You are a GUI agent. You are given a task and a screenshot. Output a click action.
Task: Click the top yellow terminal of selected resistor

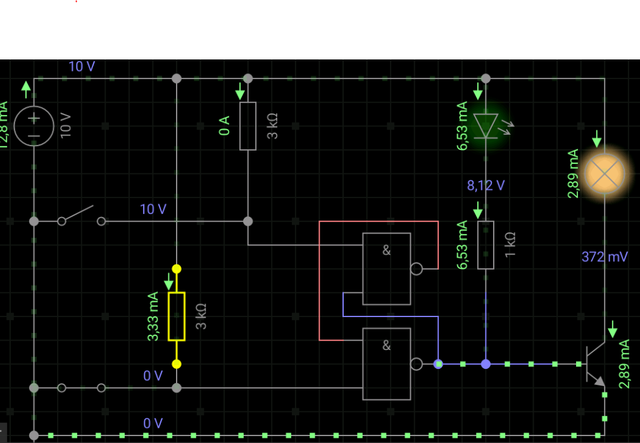(176, 269)
